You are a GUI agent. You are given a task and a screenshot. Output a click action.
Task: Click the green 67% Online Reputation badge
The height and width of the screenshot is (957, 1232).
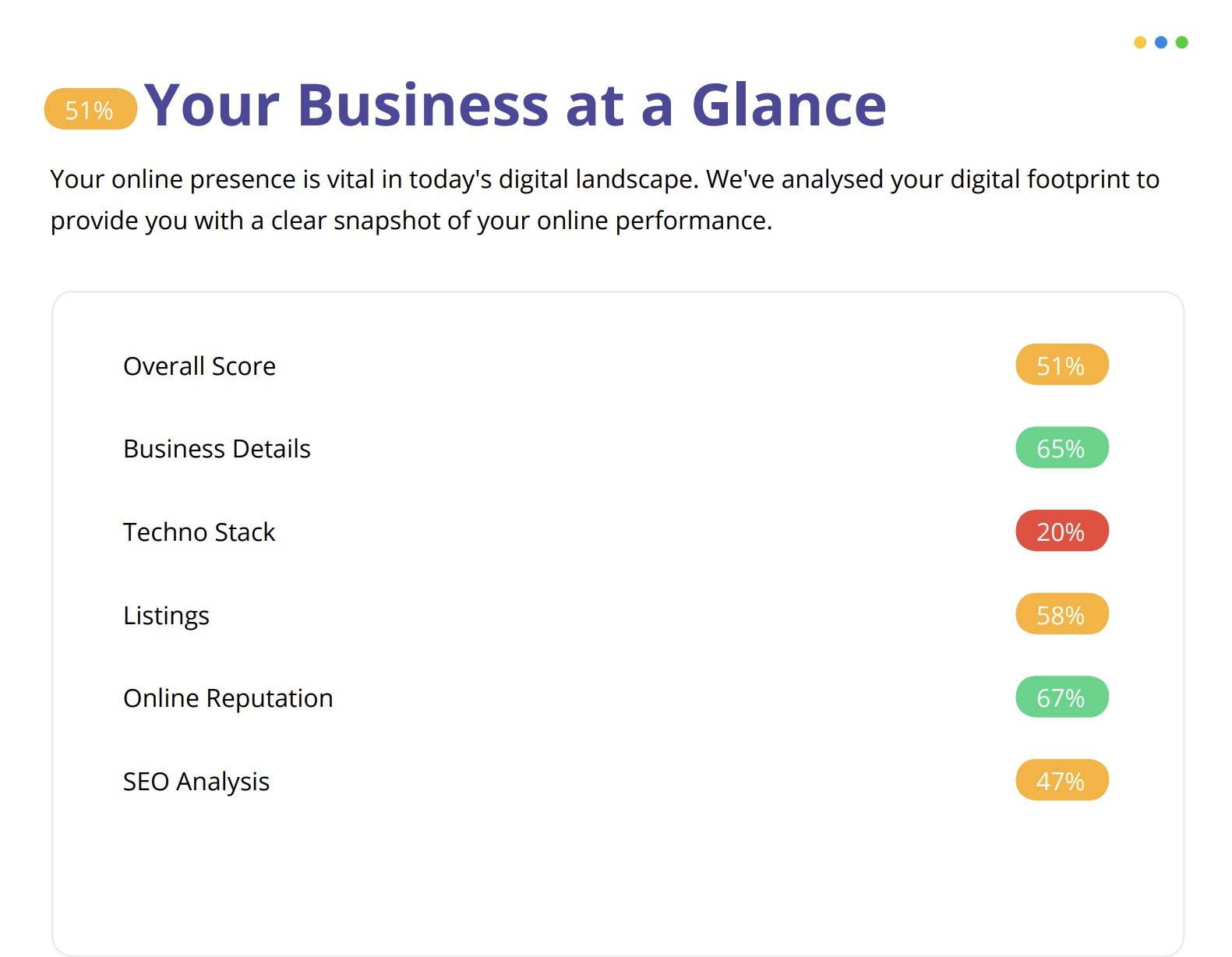[1061, 697]
